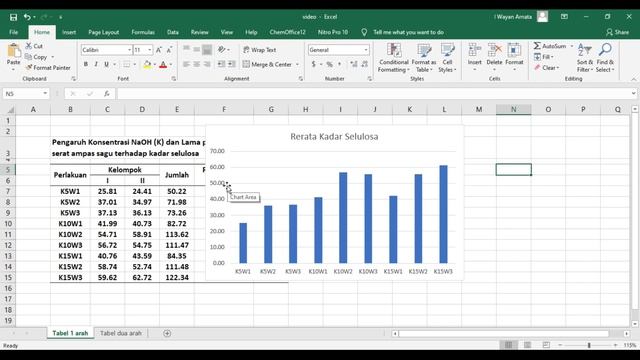
Task: Open the Tabel dua arah sheet
Action: [121, 333]
